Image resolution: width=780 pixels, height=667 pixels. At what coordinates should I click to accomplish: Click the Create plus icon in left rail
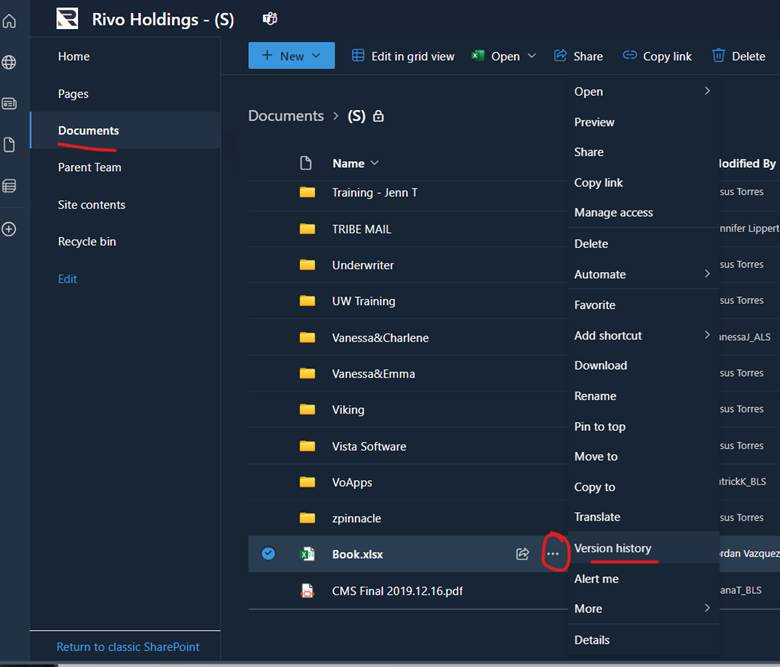point(9,229)
